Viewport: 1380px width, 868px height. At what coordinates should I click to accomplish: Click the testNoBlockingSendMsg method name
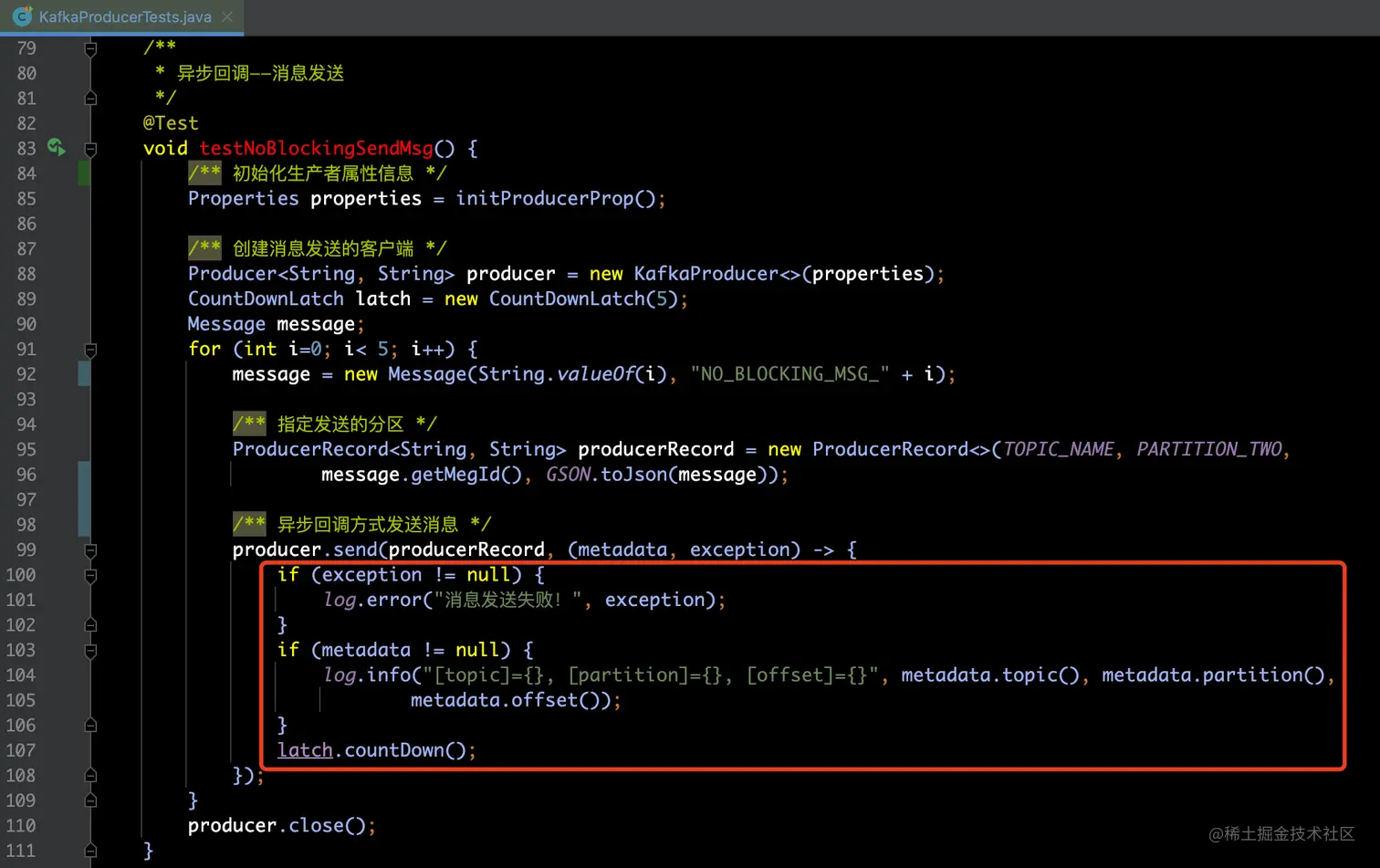pos(316,148)
